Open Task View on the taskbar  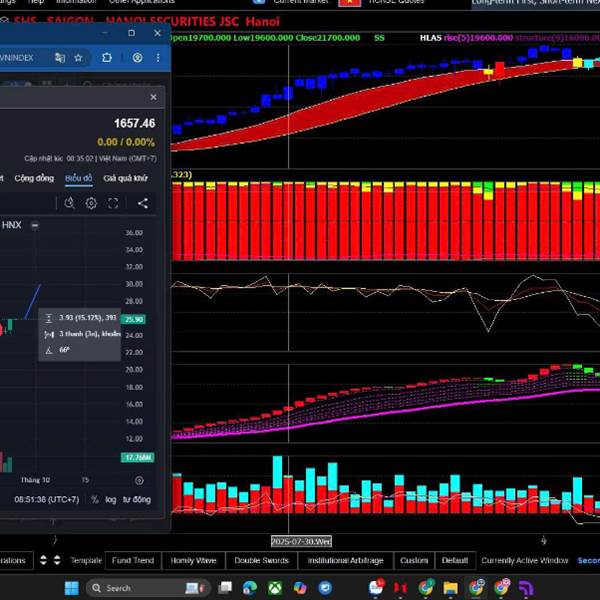(225, 588)
